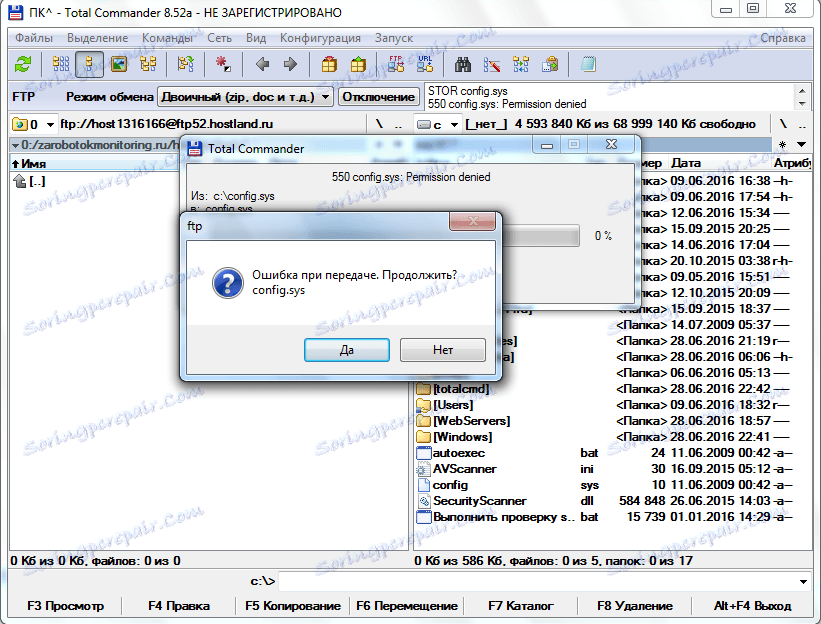Viewport: 821px width, 624px height.
Task: Expand the right panel directory history arrow
Action: pyautogui.click(x=801, y=144)
